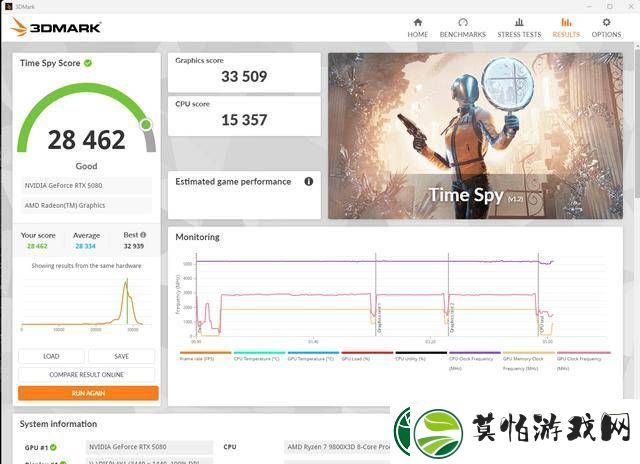
Task: Open the OPTIONS tab
Action: click(x=606, y=28)
